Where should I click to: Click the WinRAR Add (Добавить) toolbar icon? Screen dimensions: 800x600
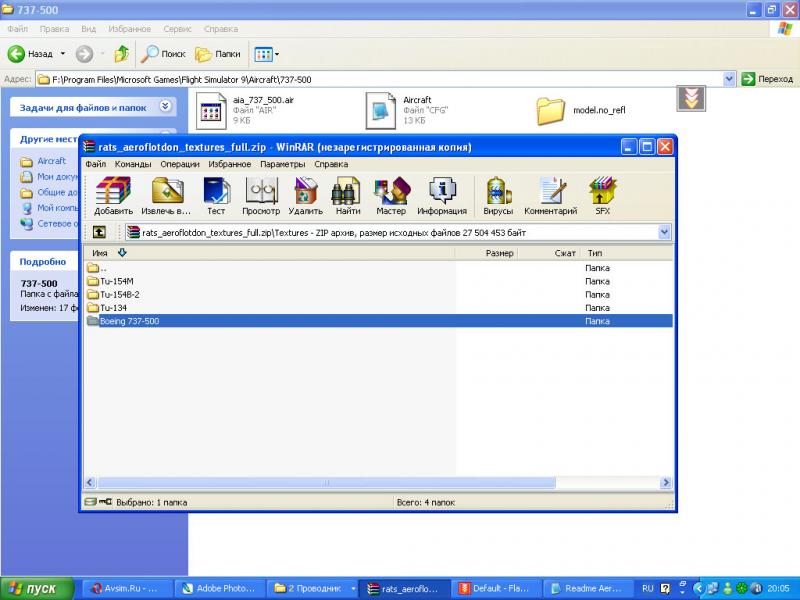click(x=113, y=195)
